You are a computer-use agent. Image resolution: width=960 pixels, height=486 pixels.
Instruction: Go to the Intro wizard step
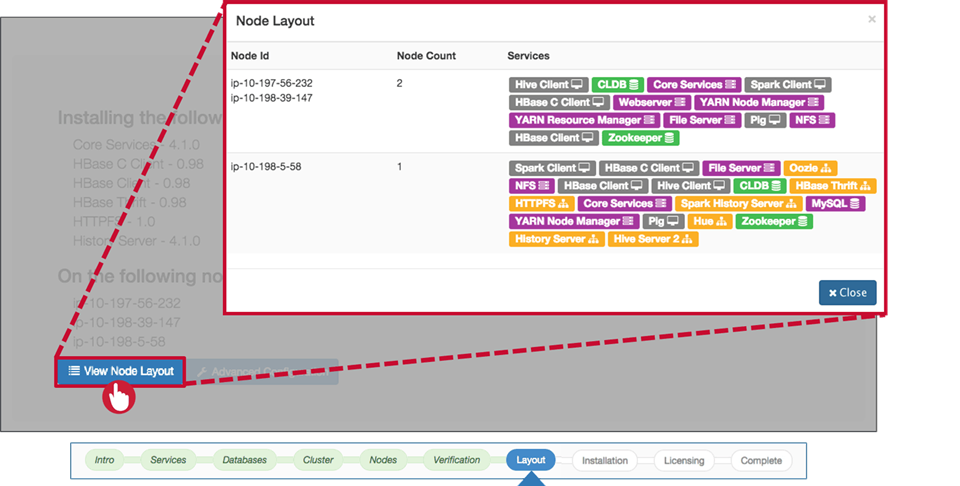[104, 460]
